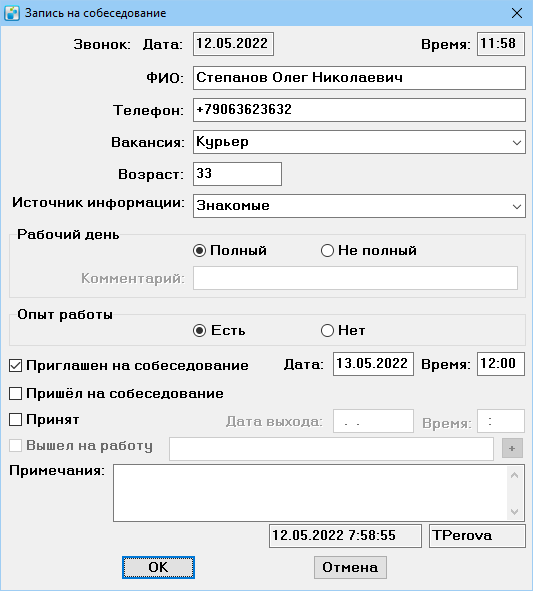533x591 pixels.
Task: Click the timestamp field 12.05.2022 7:58:55
Action: (345, 536)
